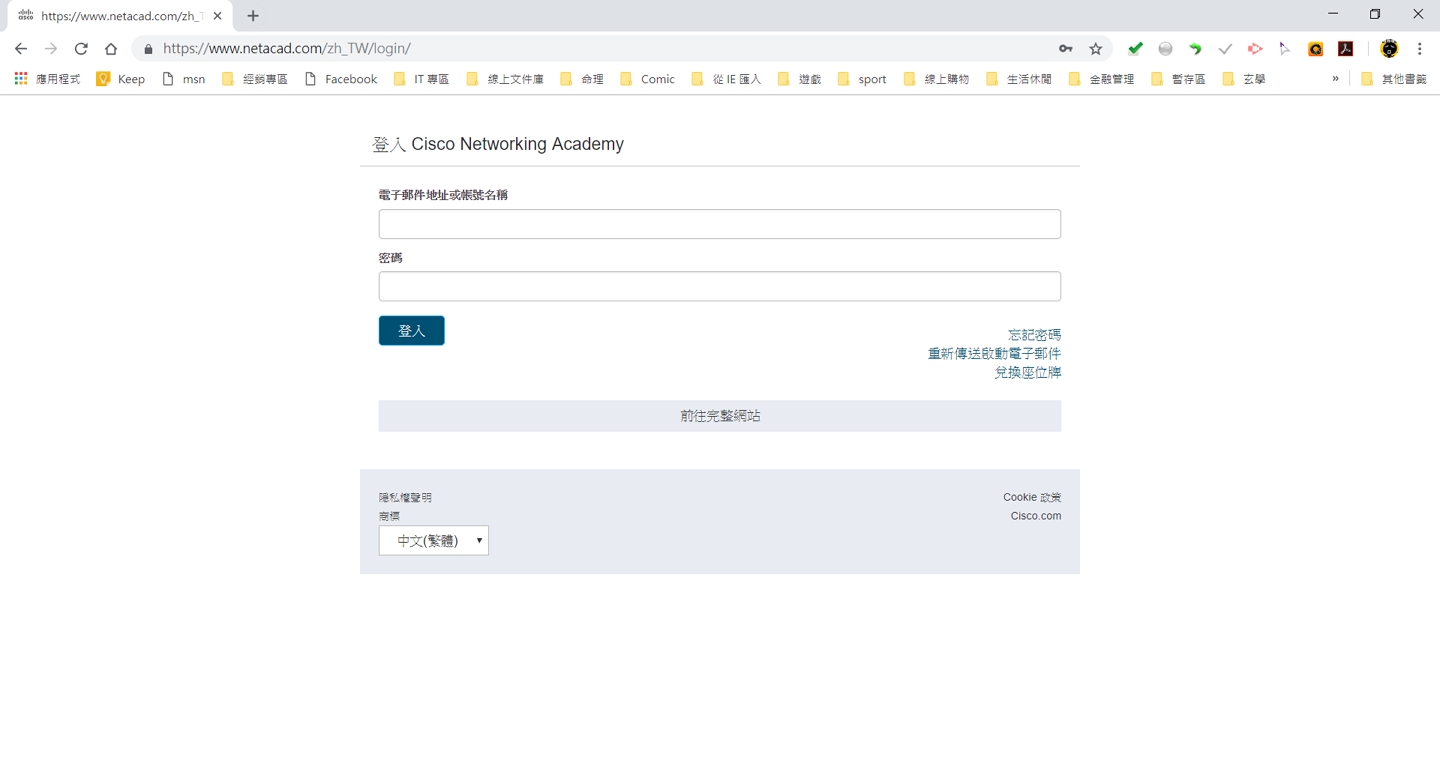Click the red arrow extension icon
Image resolution: width=1440 pixels, height=772 pixels.
tap(1255, 48)
